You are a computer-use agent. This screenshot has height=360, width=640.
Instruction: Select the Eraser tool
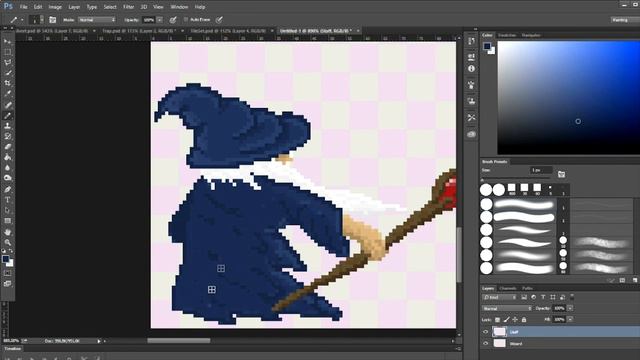[7, 147]
